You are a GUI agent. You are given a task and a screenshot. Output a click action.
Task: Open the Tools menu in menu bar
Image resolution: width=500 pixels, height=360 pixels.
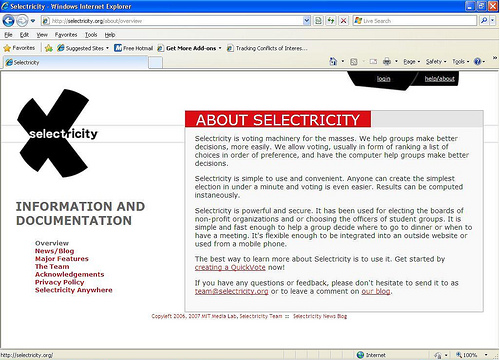(x=91, y=35)
